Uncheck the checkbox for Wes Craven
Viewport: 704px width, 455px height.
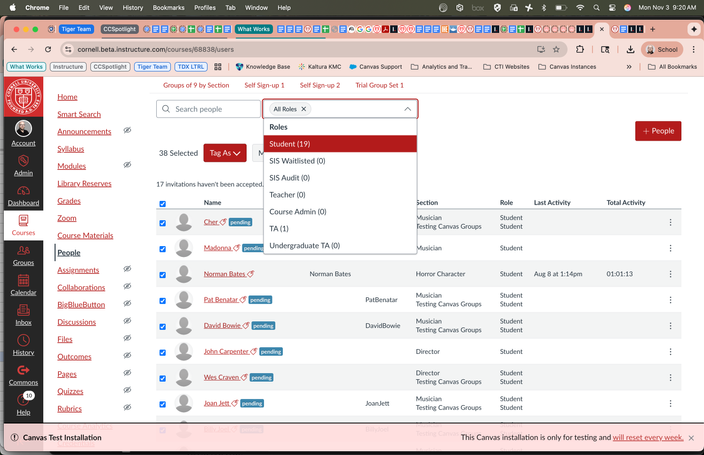pyautogui.click(x=163, y=378)
